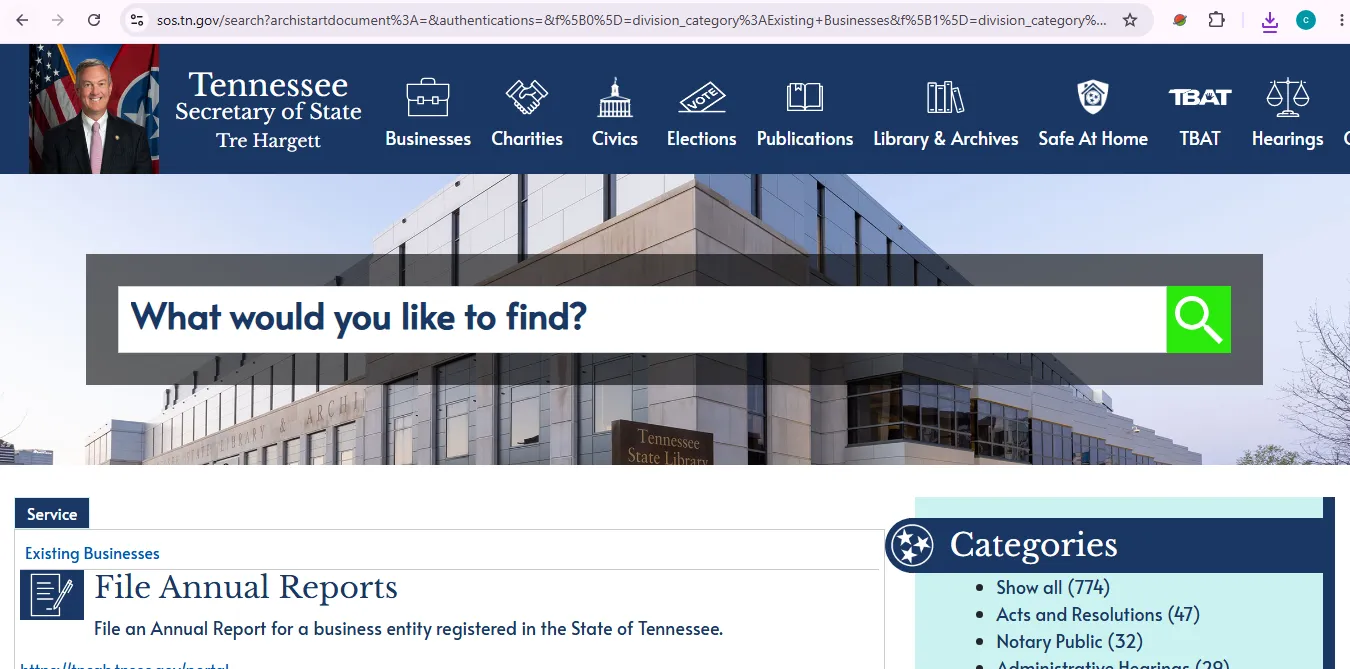Open the Safe At Home menu label
This screenshot has width=1350, height=669.
coord(1093,139)
